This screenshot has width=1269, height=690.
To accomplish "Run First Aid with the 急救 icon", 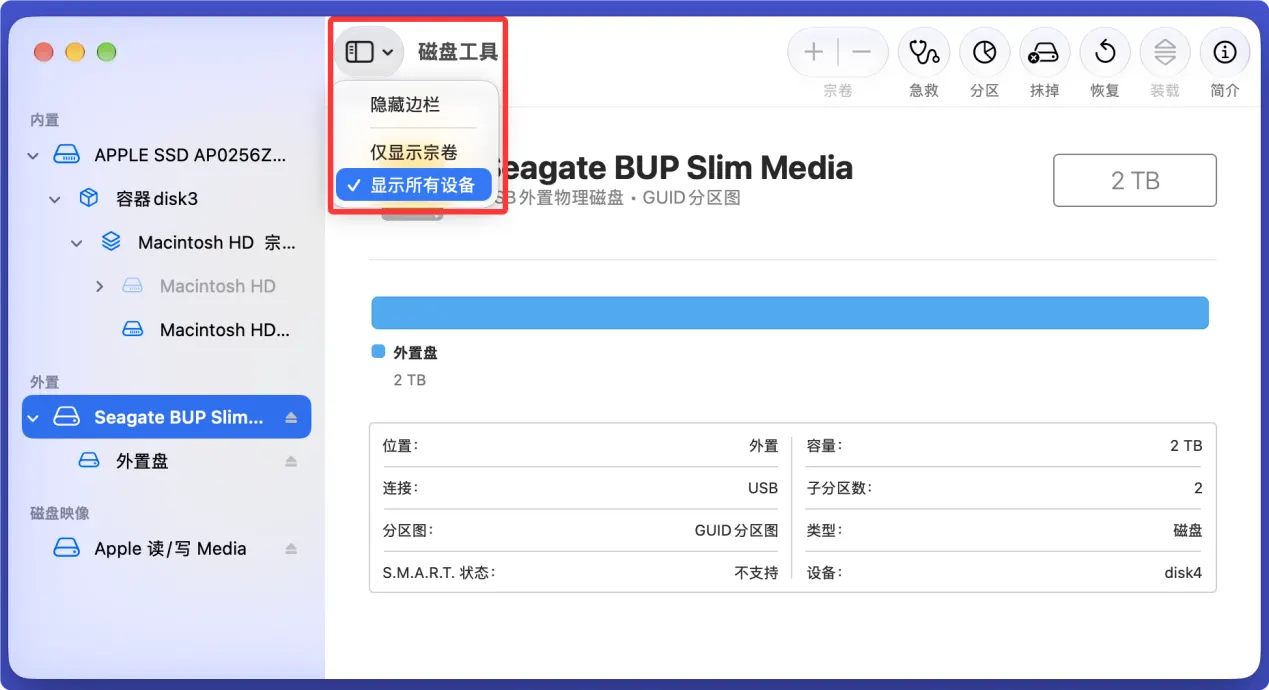I will 923,52.
